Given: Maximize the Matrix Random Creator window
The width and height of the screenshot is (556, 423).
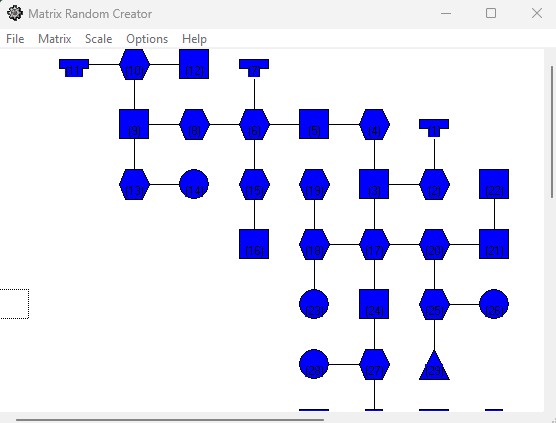Looking at the screenshot, I should point(491,13).
